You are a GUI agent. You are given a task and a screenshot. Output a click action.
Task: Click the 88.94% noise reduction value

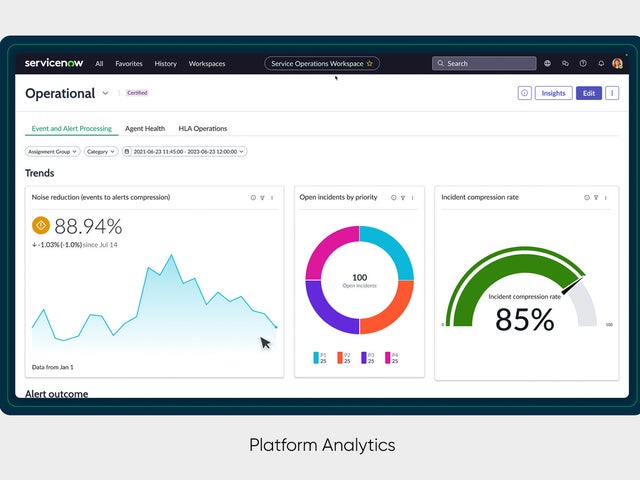pyautogui.click(x=88, y=226)
